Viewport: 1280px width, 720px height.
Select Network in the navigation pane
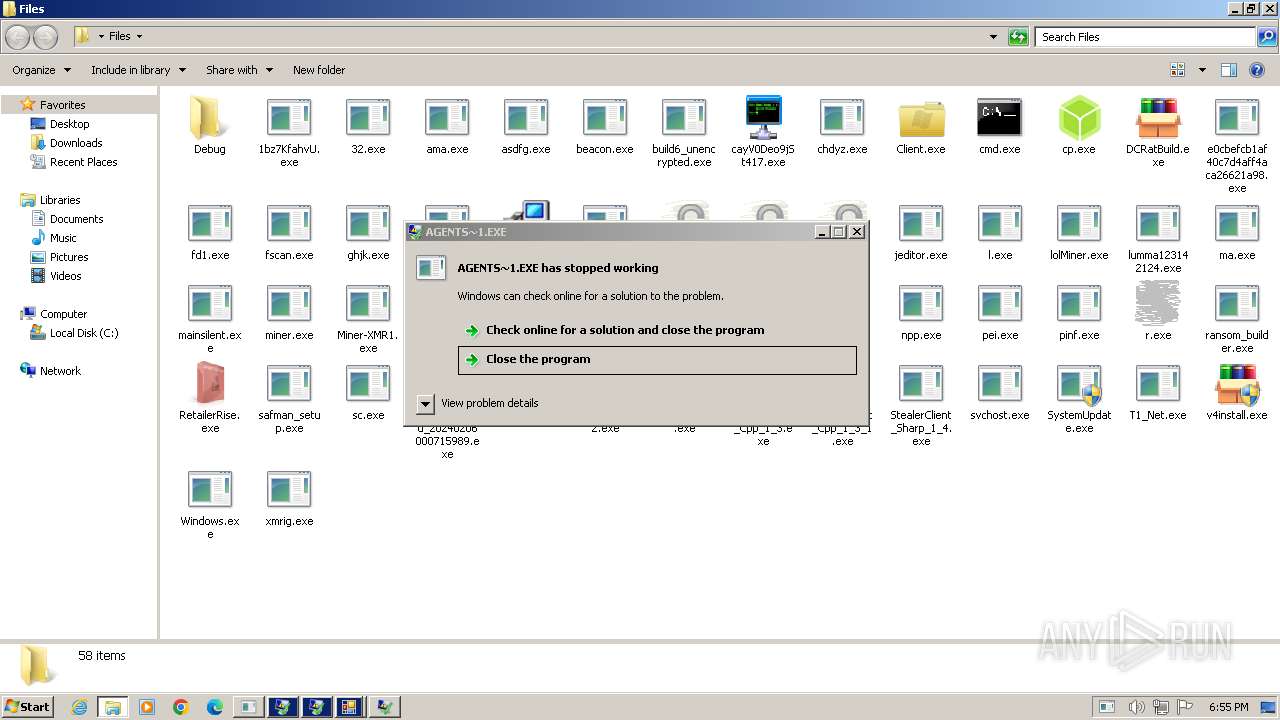pyautogui.click(x=60, y=371)
